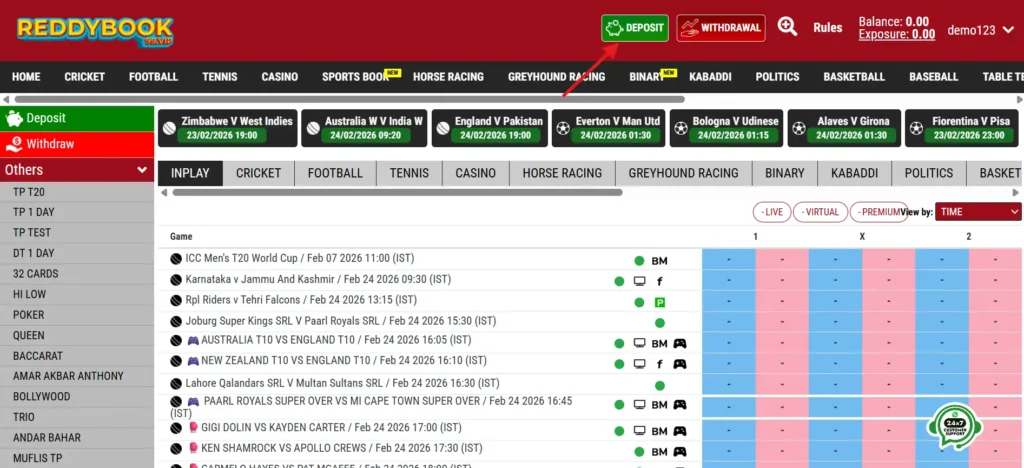Collapse the Others sidebar section

click(x=142, y=170)
